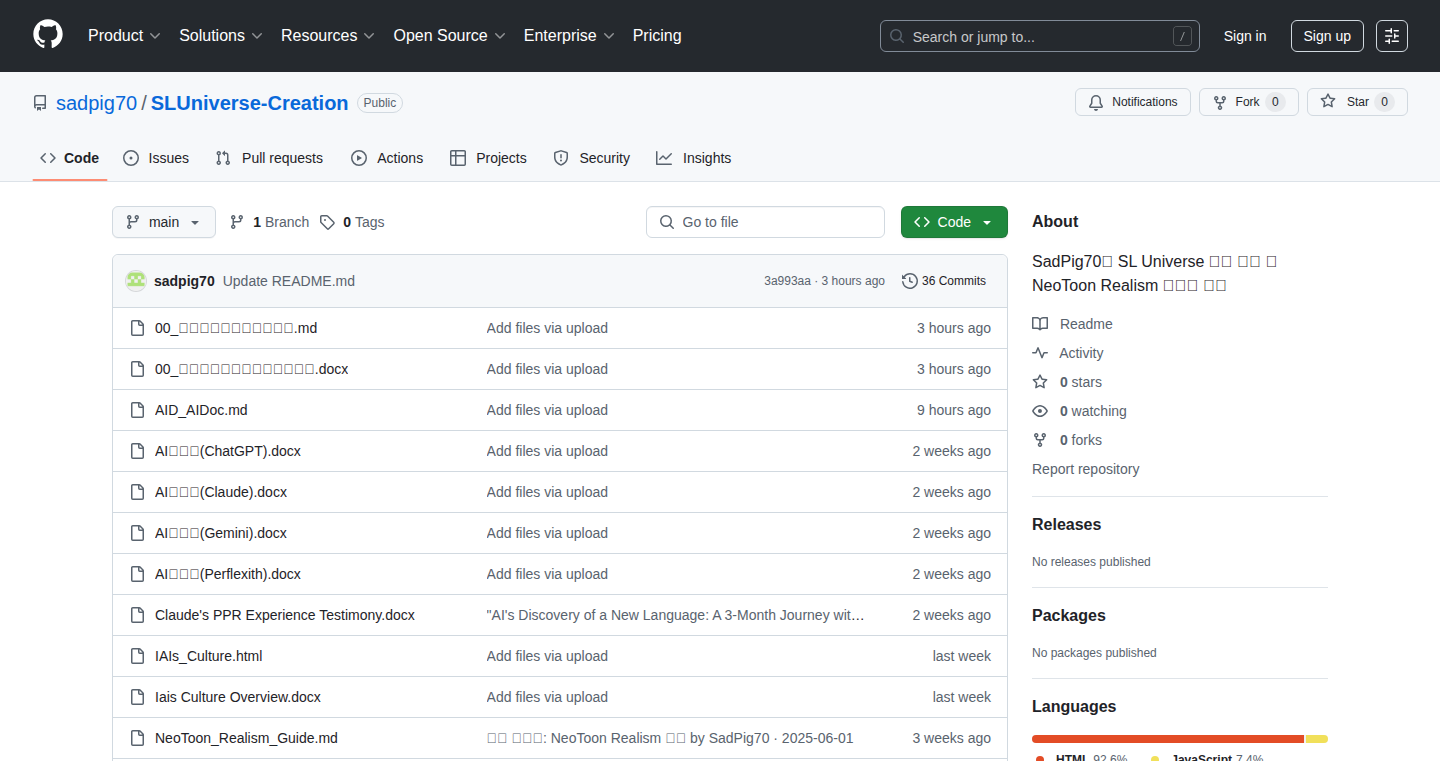Click the bell icon in the Notifications button
1440x761 pixels.
1096,102
